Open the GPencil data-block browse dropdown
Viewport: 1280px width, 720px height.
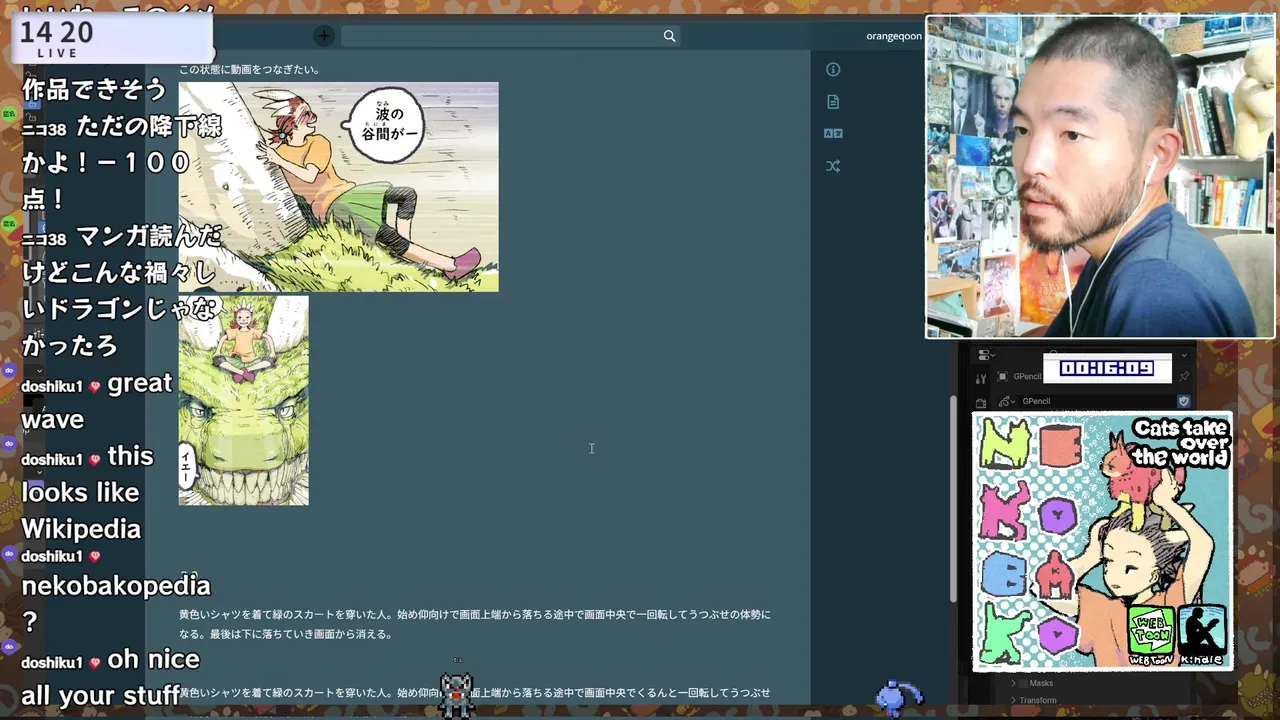[1006, 401]
